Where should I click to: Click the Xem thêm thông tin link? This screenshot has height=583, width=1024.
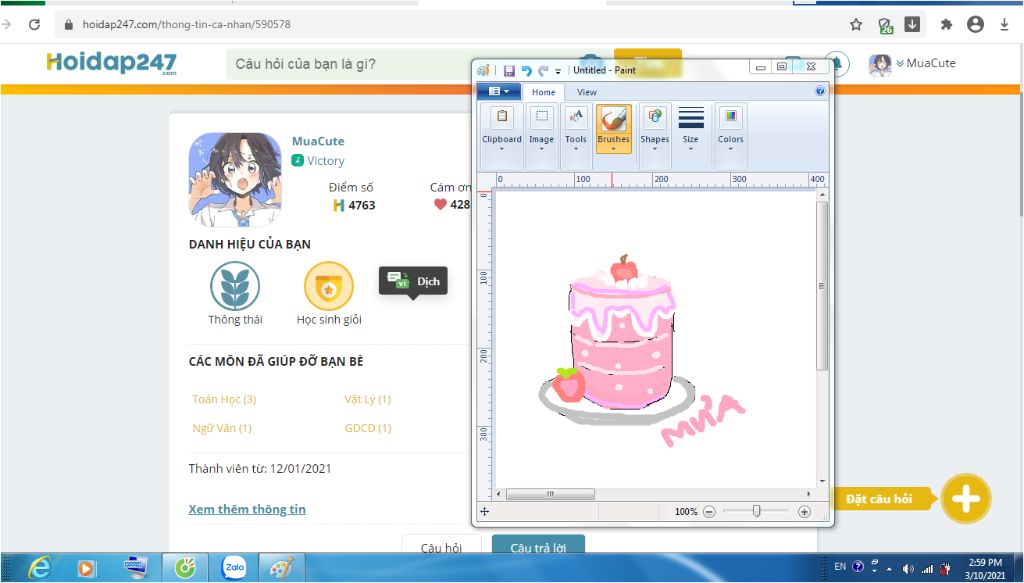click(x=247, y=509)
